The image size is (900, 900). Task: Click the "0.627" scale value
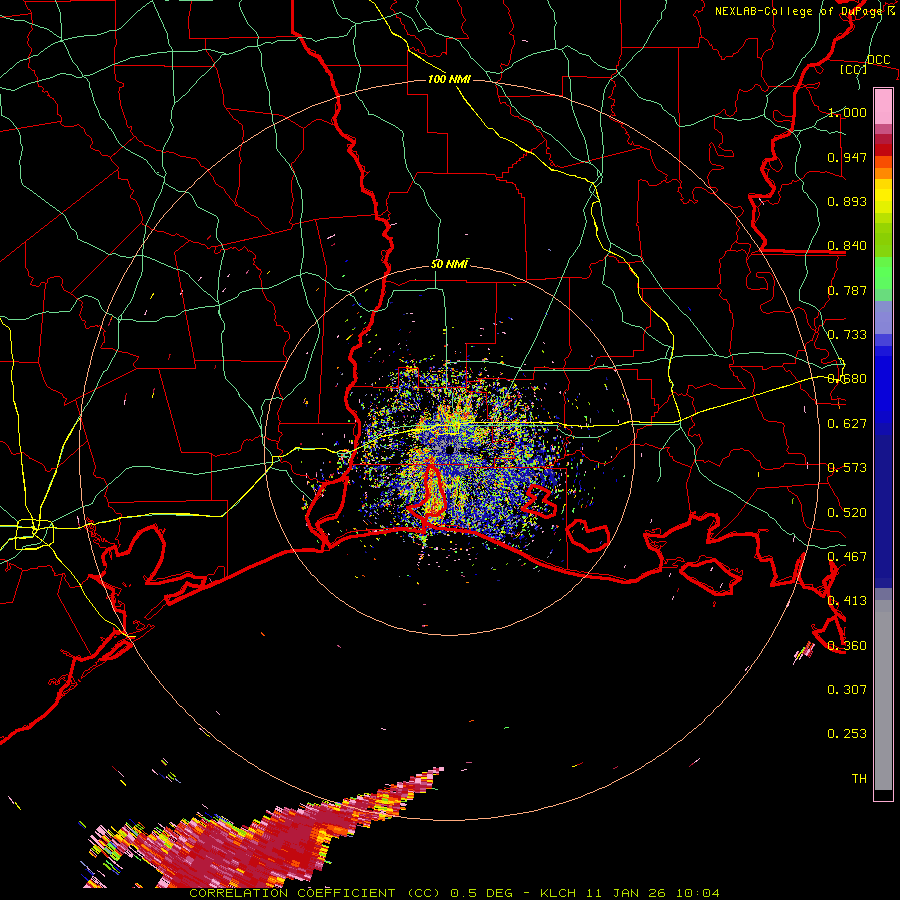tap(847, 424)
